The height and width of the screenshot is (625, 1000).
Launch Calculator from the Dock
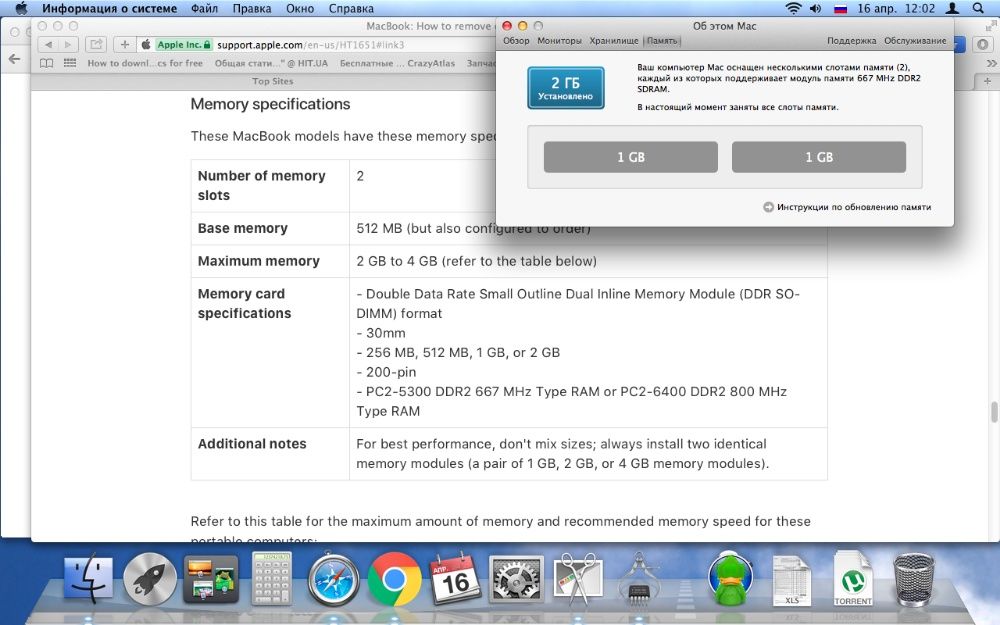272,578
